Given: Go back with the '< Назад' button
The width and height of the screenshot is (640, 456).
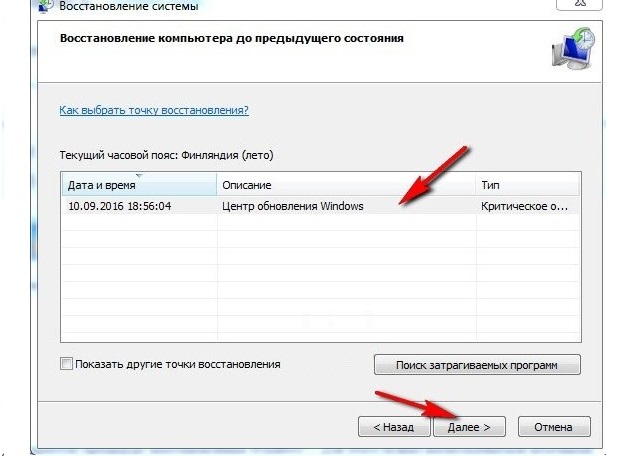Looking at the screenshot, I should [394, 427].
